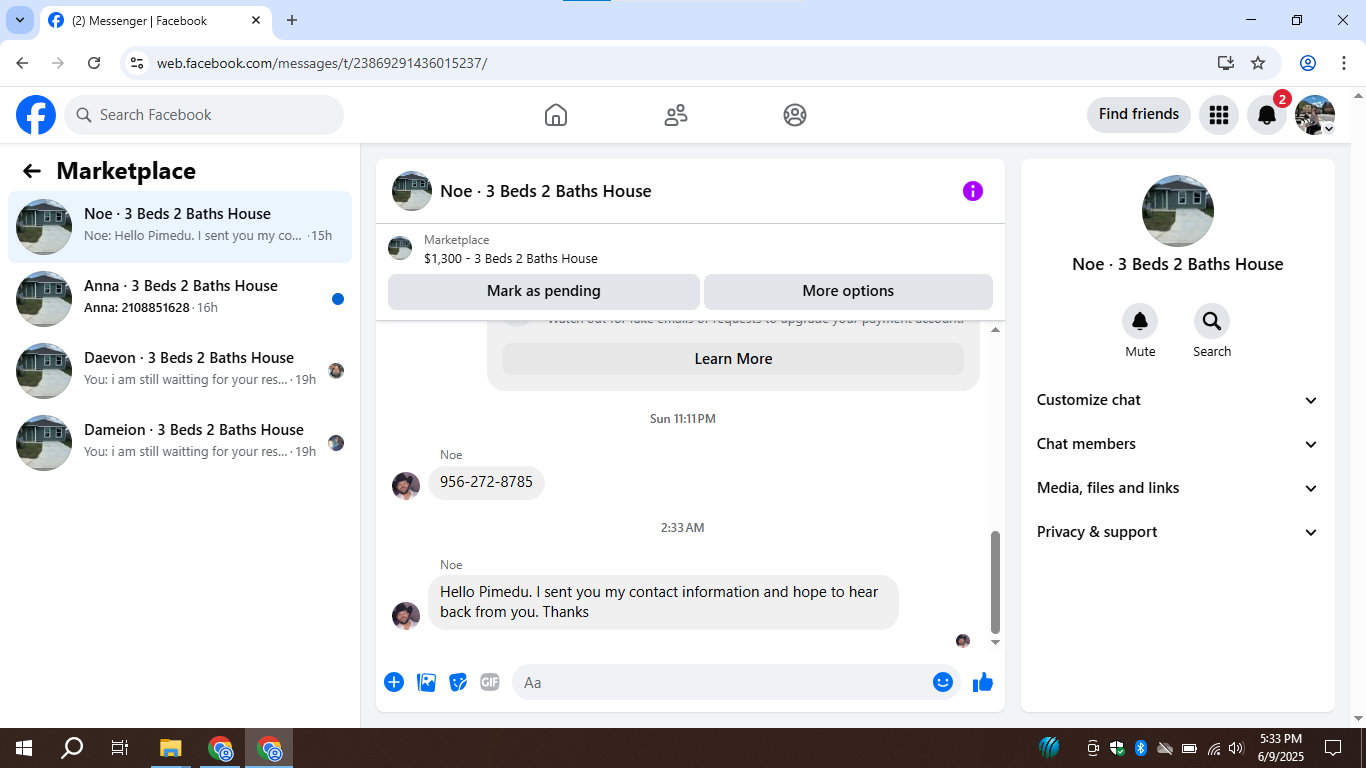Expand Chat members section

pos(1178,444)
